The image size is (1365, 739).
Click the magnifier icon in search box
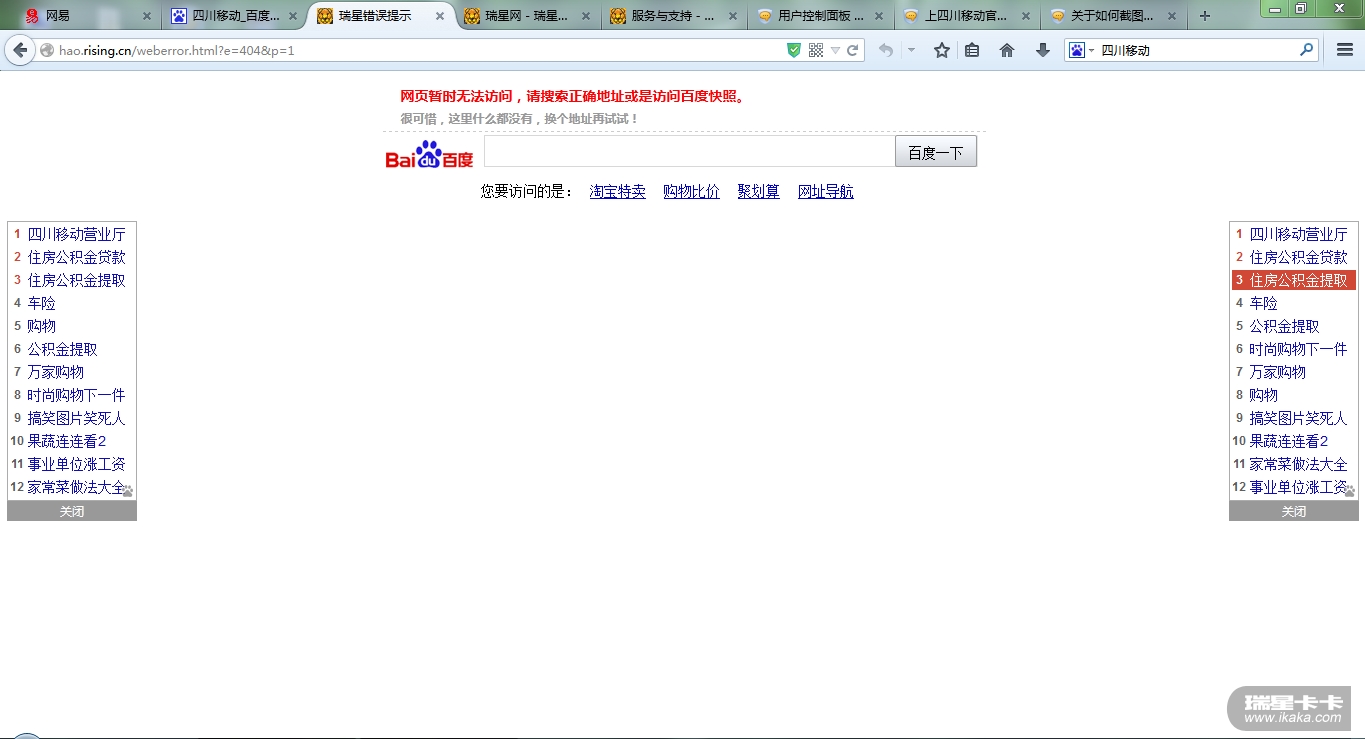[1306, 49]
